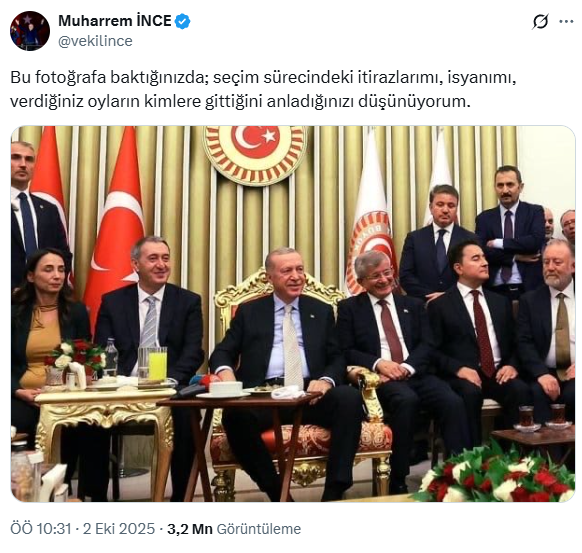The image size is (582, 553).
Task: Click the blue verified badge
Action: 182,21
